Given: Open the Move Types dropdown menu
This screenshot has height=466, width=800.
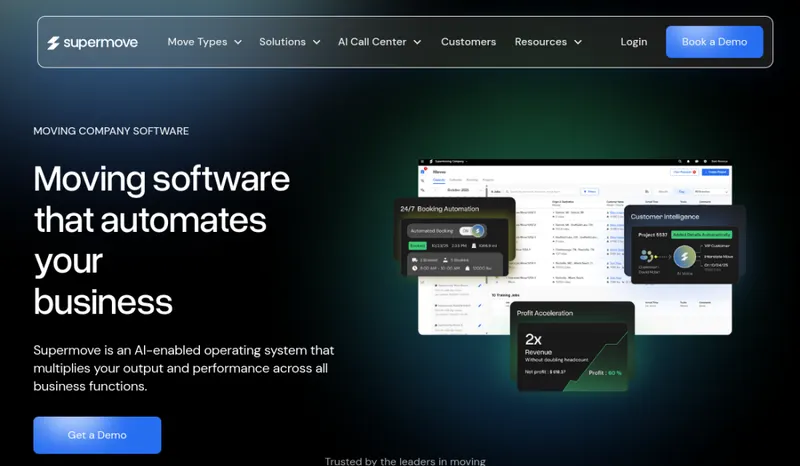Looking at the screenshot, I should coord(205,42).
